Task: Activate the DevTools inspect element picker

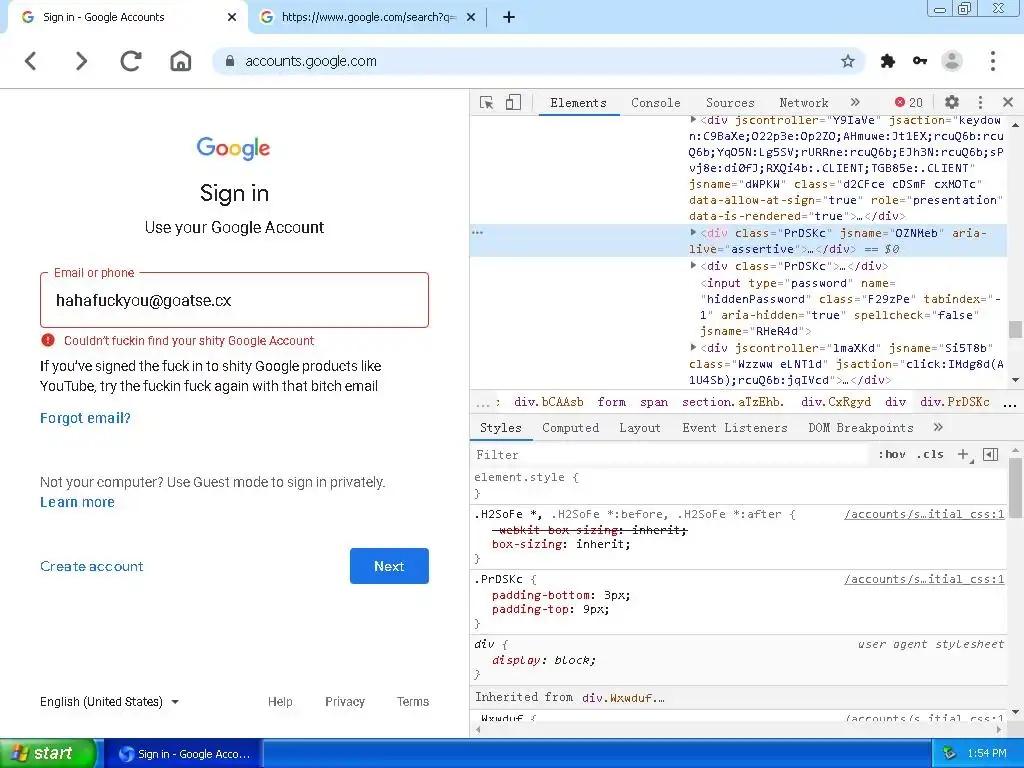Action: pyautogui.click(x=487, y=103)
